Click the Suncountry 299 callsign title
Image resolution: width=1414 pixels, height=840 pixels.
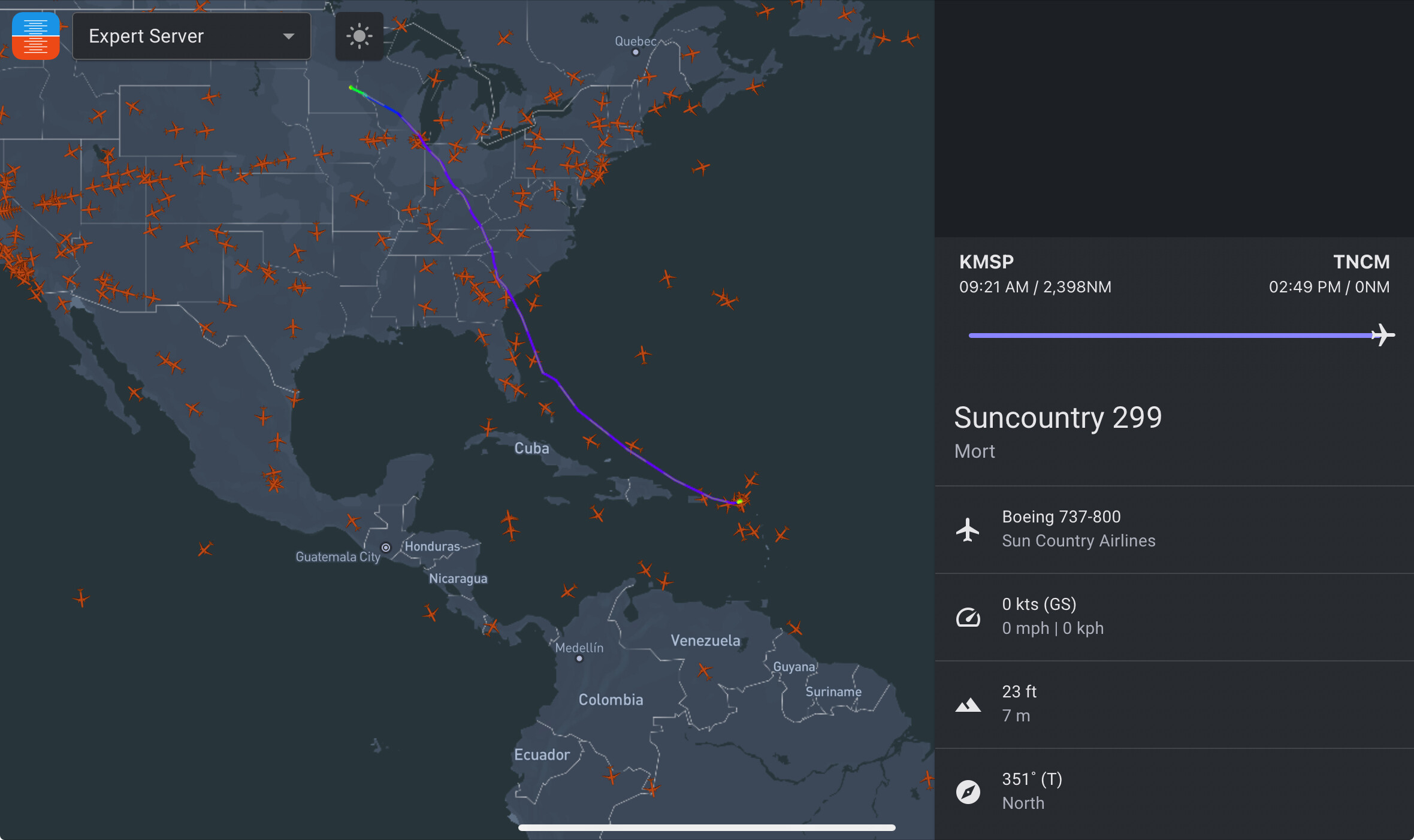1058,418
